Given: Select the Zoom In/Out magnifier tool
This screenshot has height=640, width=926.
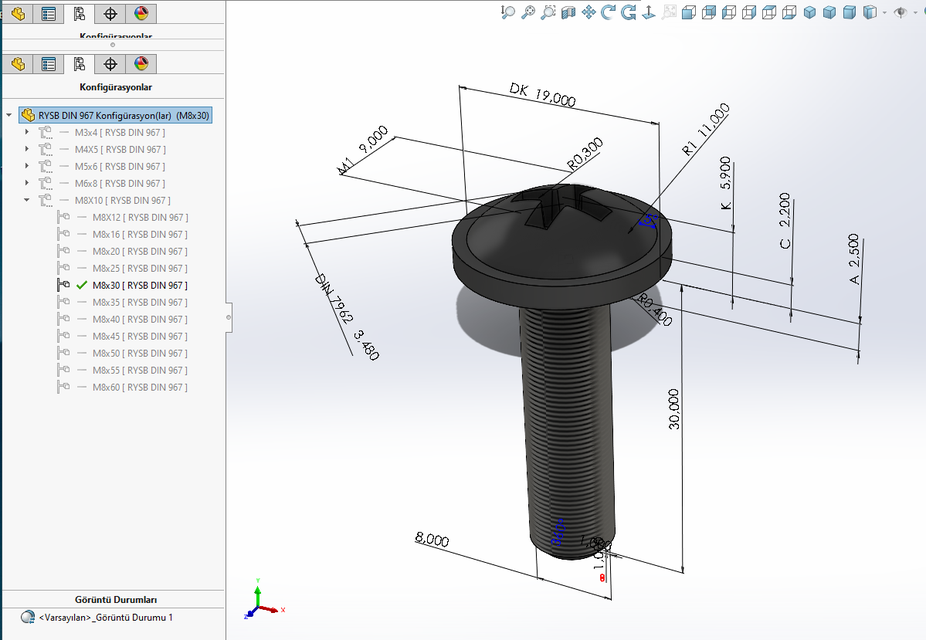Looking at the screenshot, I should coord(508,13).
